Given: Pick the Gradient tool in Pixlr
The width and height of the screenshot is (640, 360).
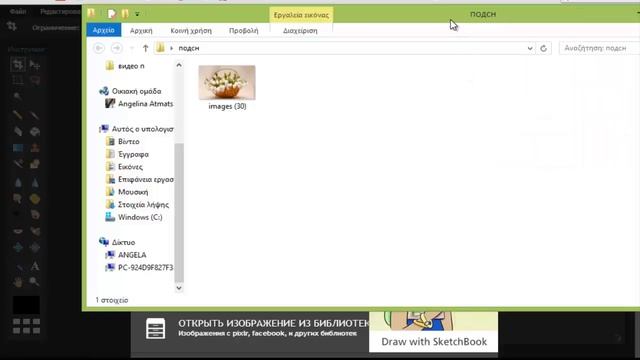Looking at the screenshot, I should click(x=18, y=147).
